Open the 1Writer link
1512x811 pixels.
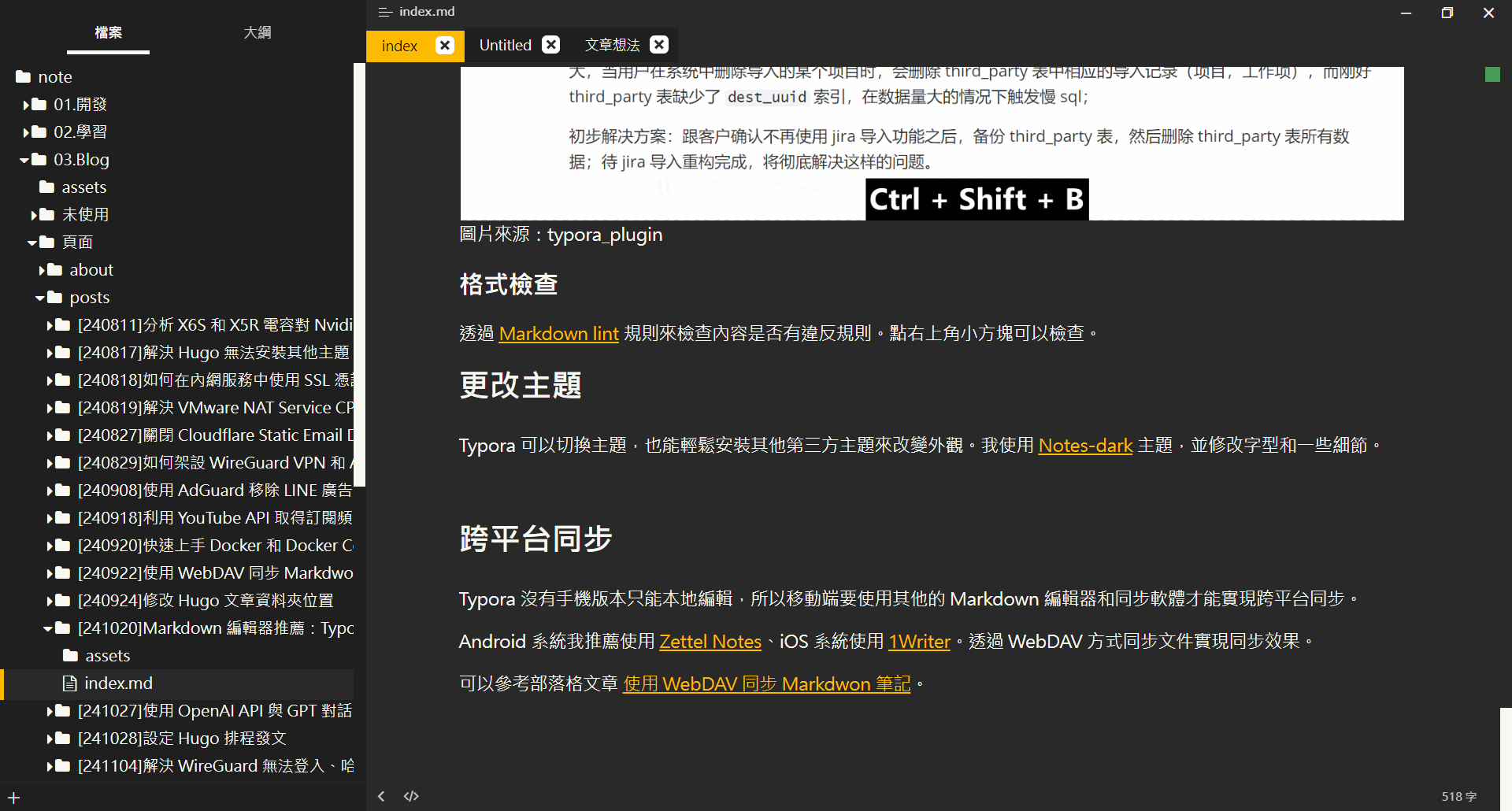919,641
